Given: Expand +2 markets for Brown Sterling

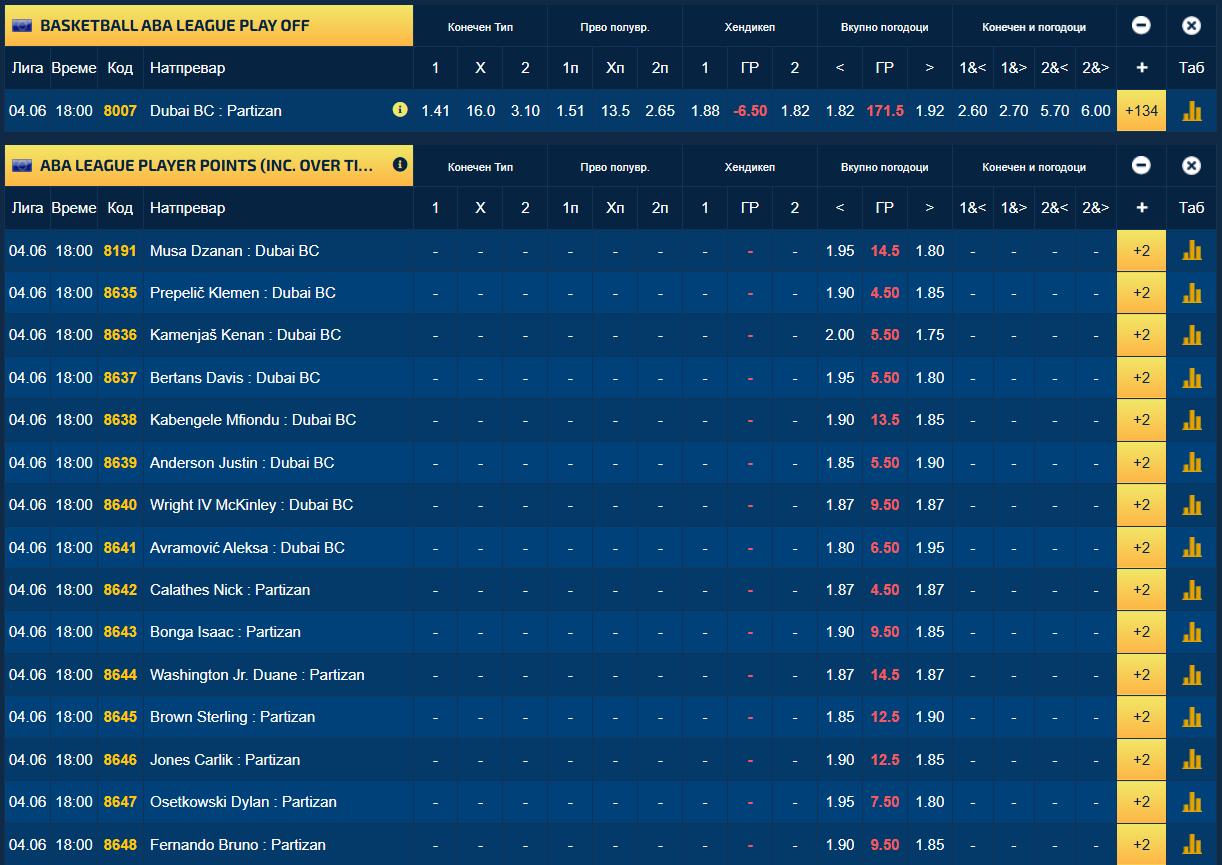Looking at the screenshot, I should click(1141, 717).
